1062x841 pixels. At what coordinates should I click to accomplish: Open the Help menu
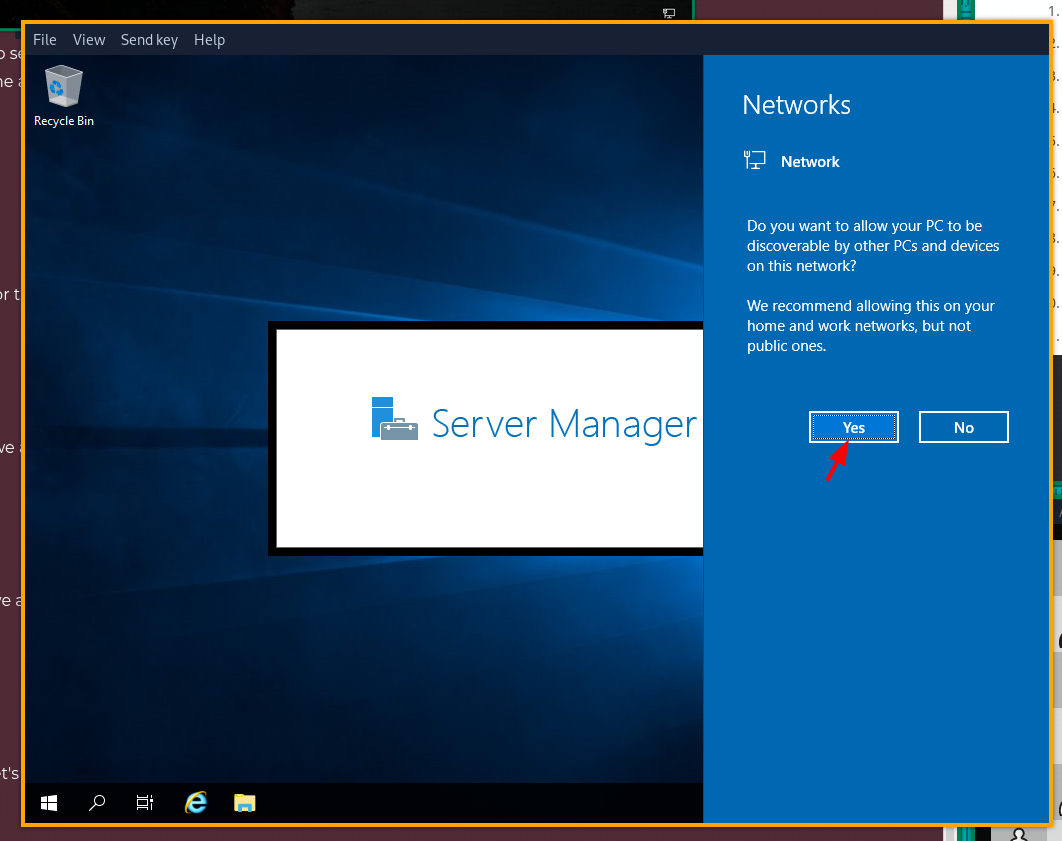point(209,40)
